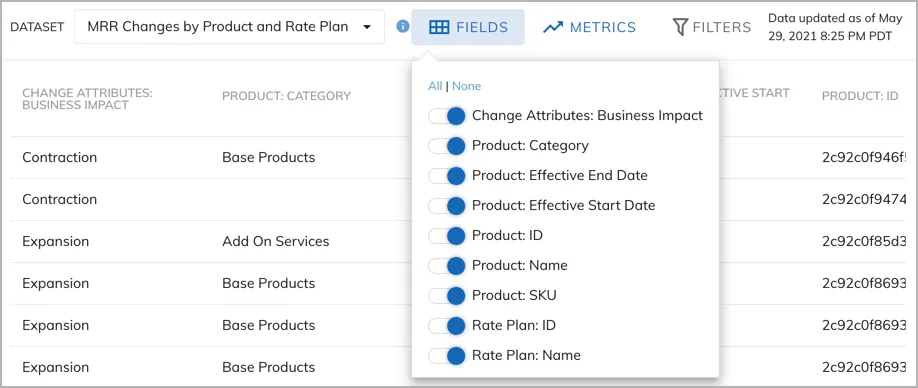Click the Add On Services cell
The image size is (918, 388).
275,241
